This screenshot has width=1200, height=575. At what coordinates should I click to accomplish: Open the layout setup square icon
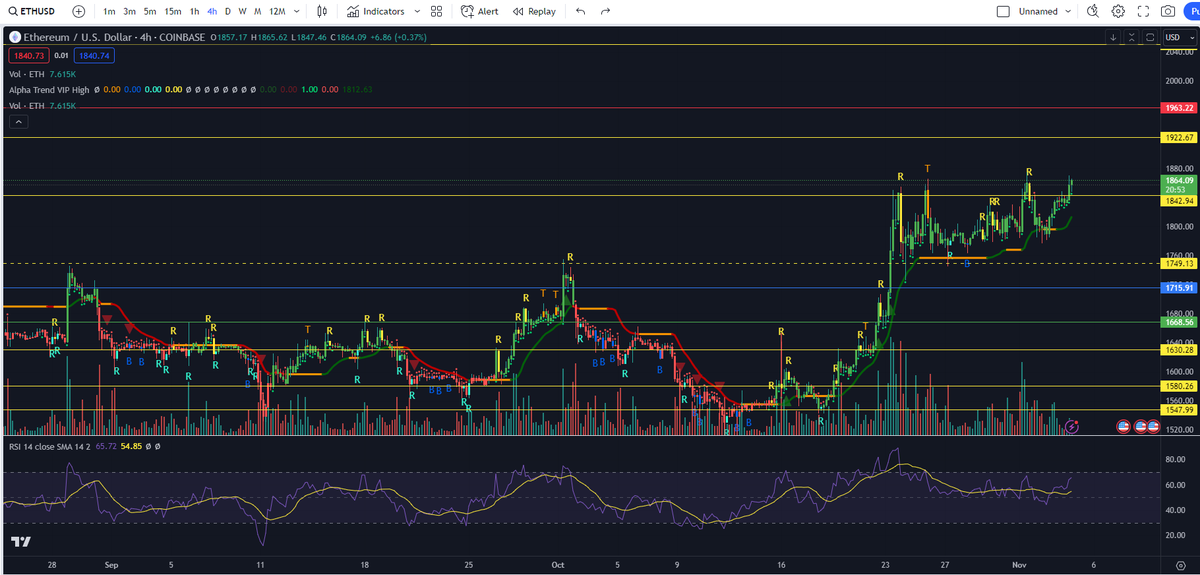click(x=1004, y=11)
